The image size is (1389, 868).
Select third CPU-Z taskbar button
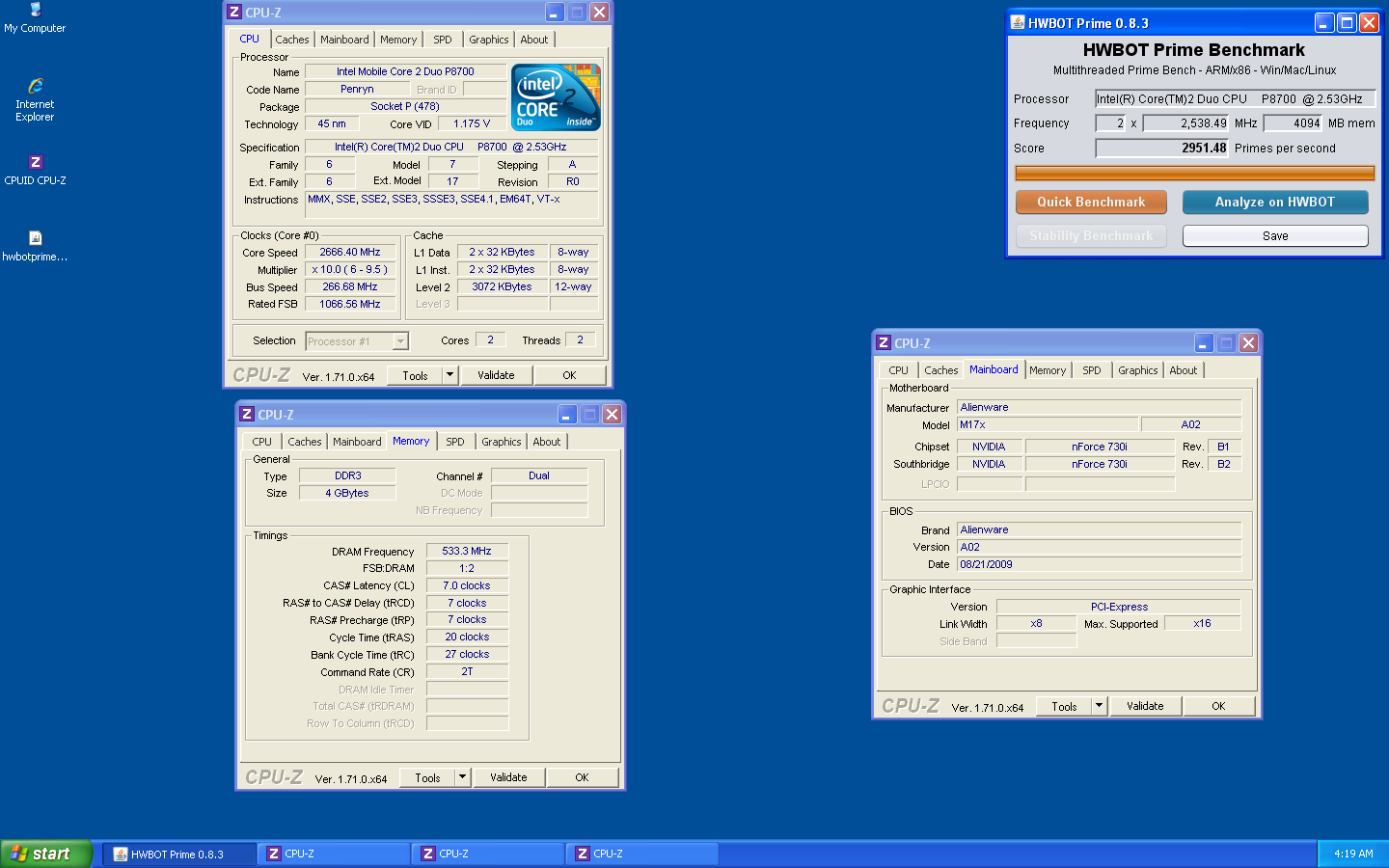[x=642, y=854]
